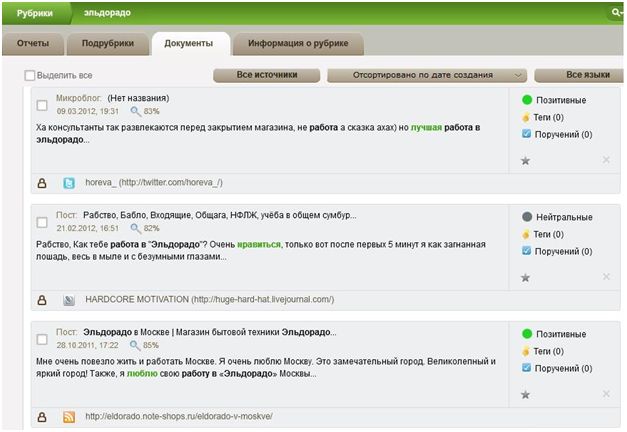This screenshot has width=627, height=432.
Task: Click the RSS feed icon for eldorado.note-shops.ru
Action: 69,416
